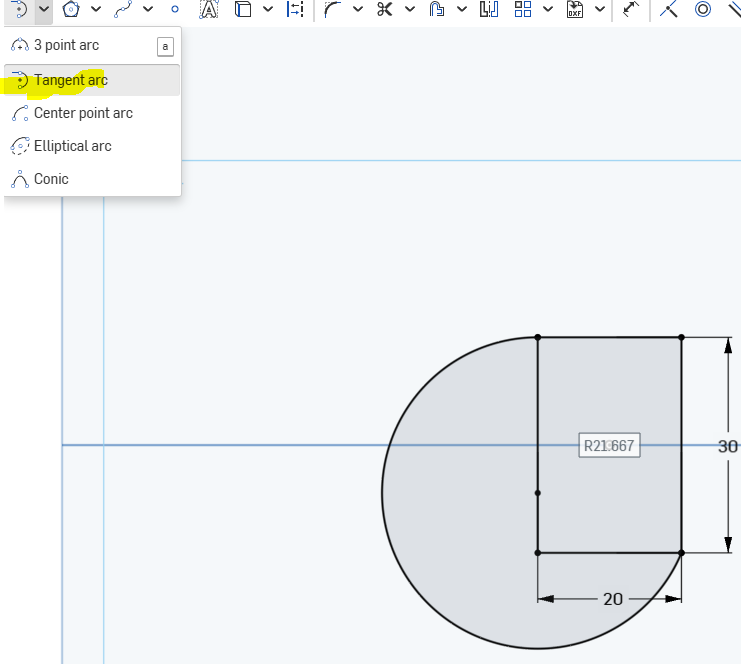The height and width of the screenshot is (664, 741).
Task: Click the mirror tool icon
Action: [x=488, y=10]
